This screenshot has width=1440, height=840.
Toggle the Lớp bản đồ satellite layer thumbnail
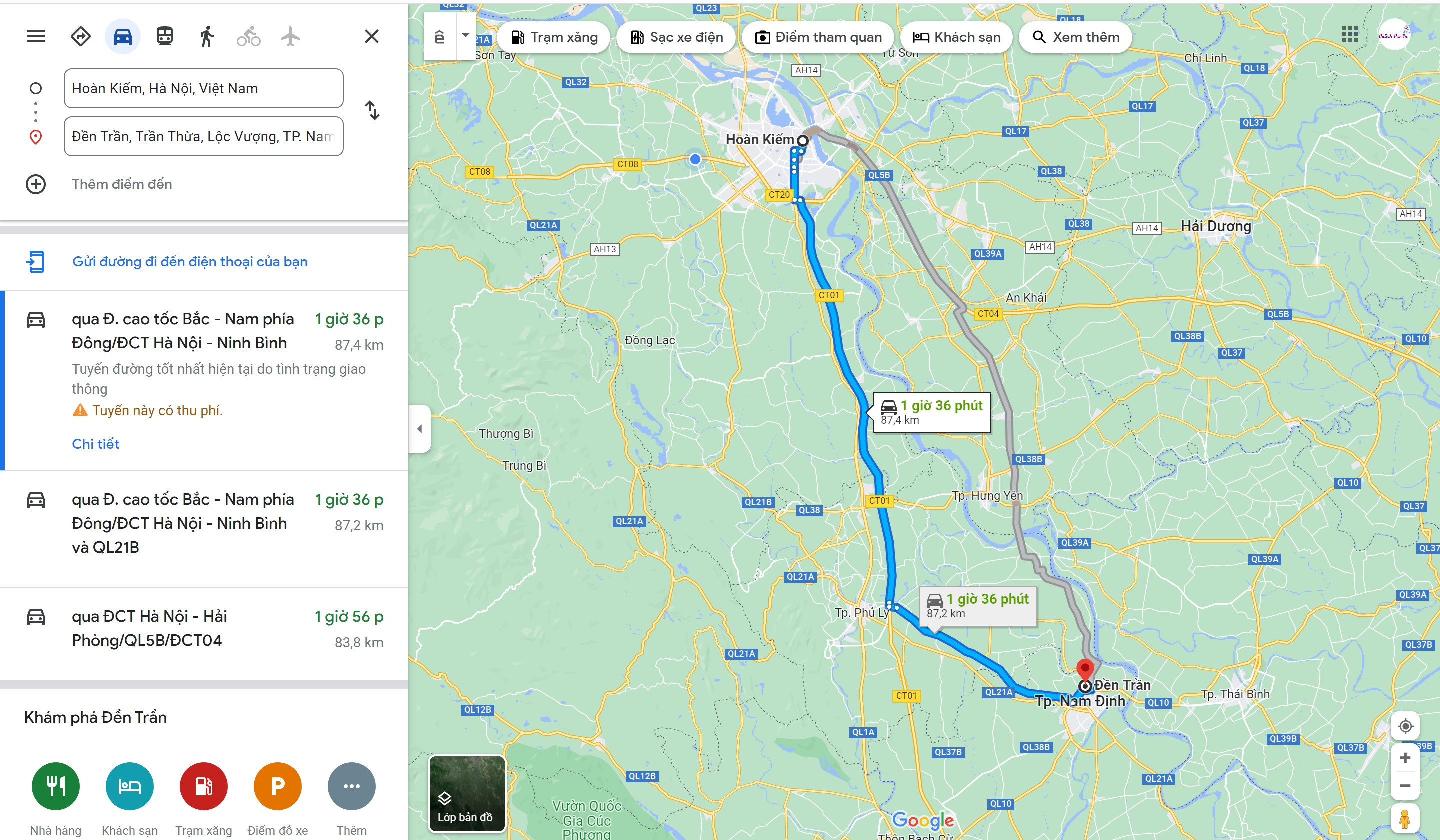click(467, 794)
